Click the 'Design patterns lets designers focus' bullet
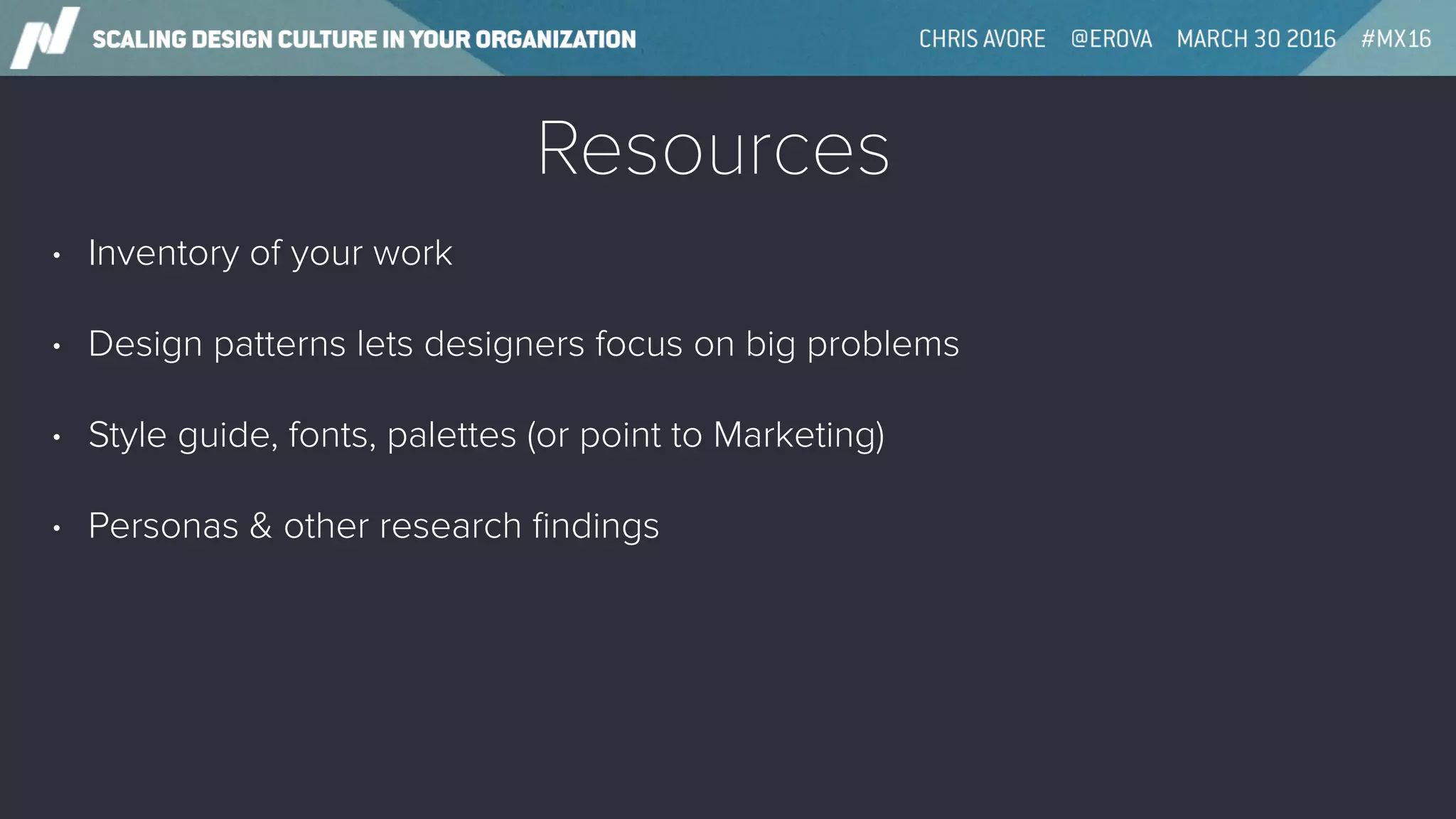This screenshot has width=1456, height=819. 523,345
